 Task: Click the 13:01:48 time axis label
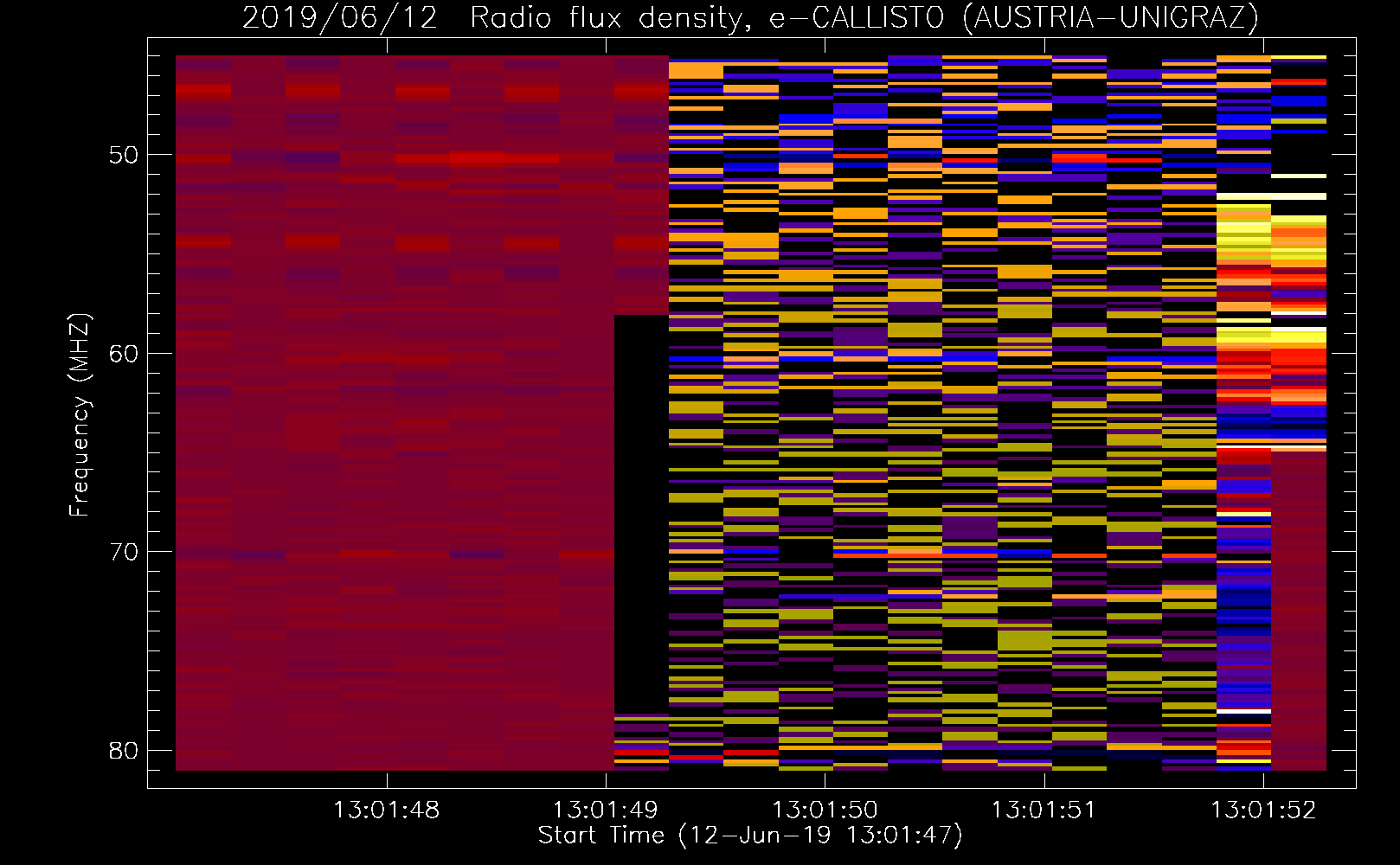[386, 811]
